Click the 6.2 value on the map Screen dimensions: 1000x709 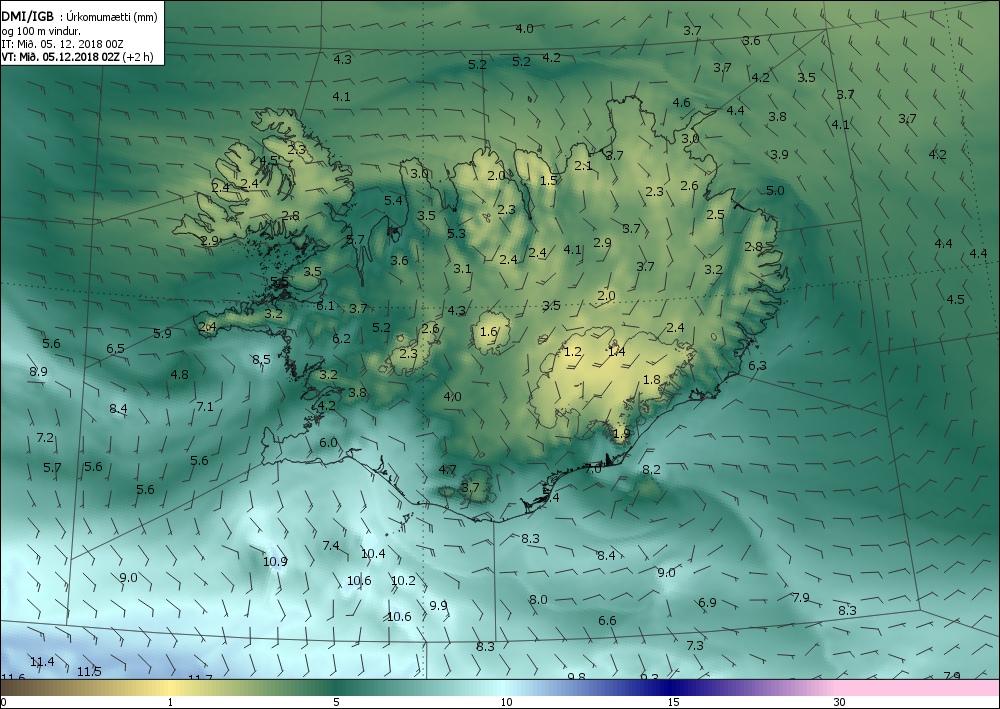(x=342, y=339)
